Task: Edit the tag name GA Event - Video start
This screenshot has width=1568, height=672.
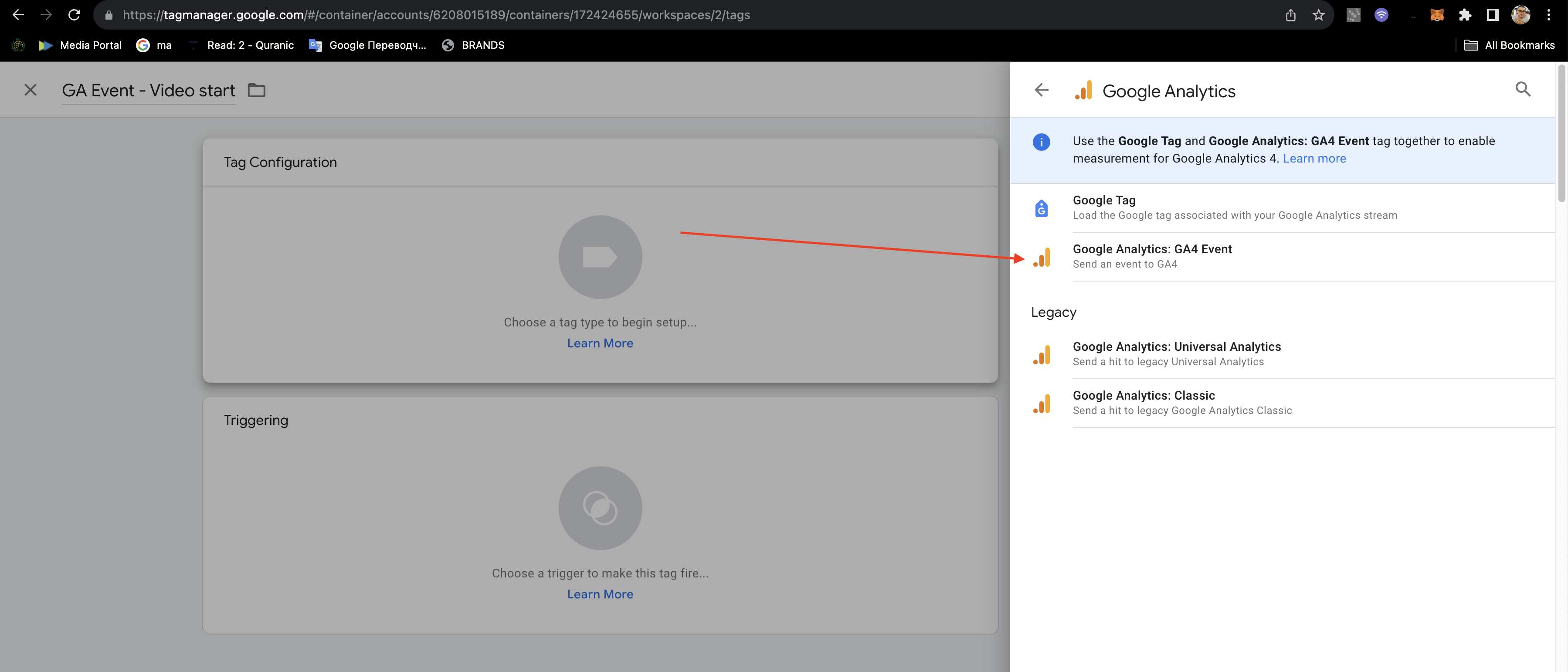Action: [x=149, y=91]
